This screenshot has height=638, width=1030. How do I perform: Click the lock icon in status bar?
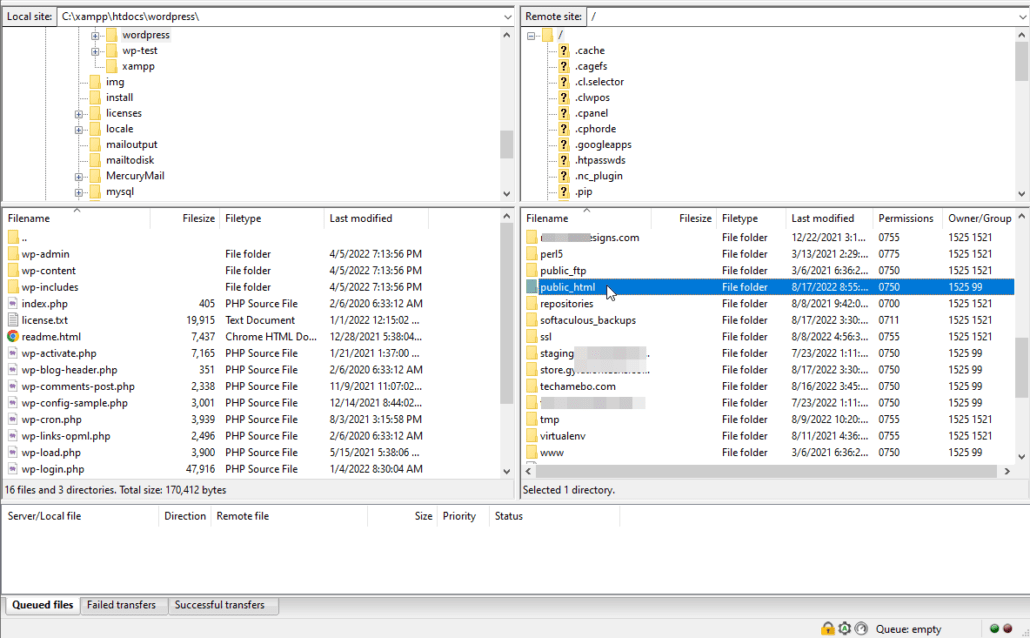tap(828, 629)
